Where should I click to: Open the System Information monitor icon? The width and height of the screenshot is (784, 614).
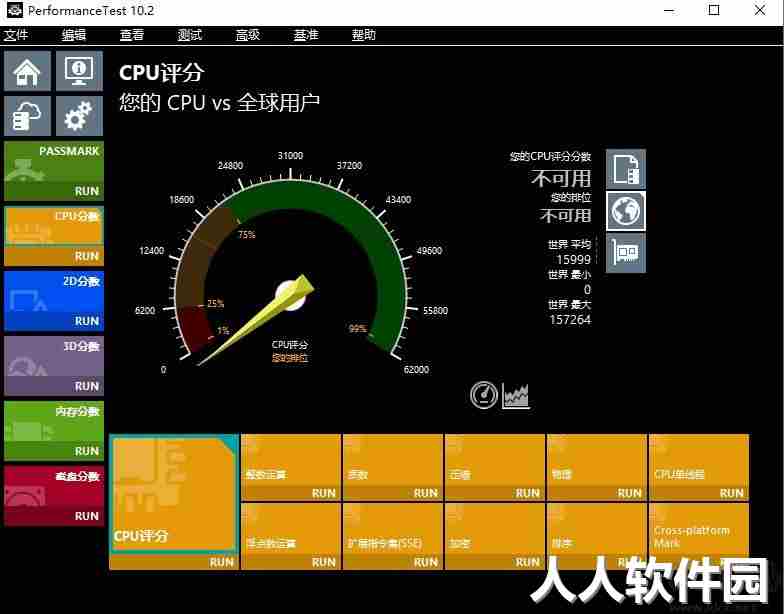80,71
